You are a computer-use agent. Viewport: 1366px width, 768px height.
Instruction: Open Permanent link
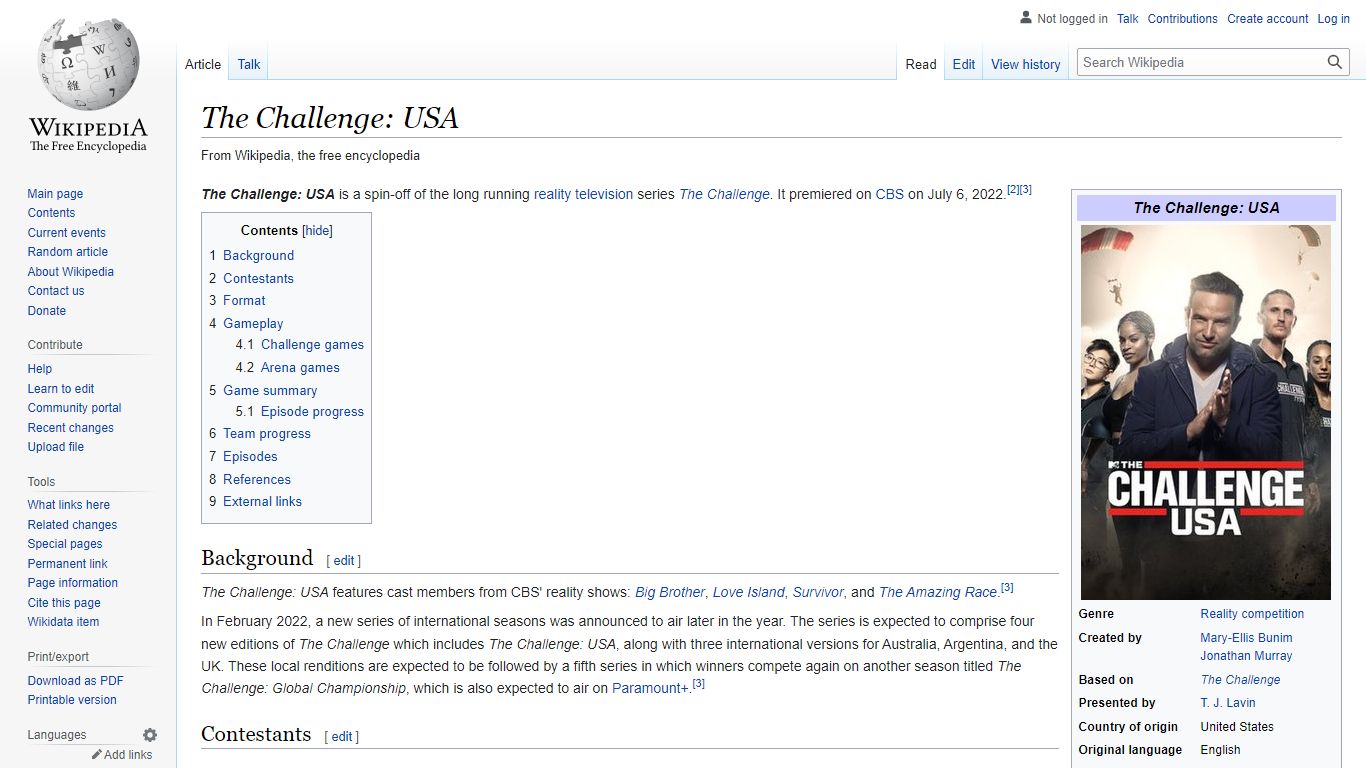click(68, 564)
